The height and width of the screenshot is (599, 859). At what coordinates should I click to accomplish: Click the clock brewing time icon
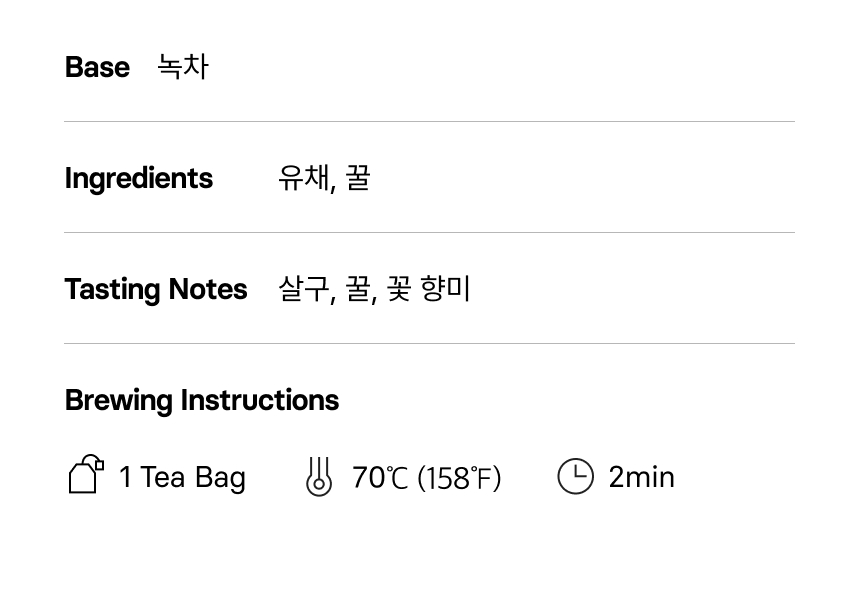coord(575,476)
